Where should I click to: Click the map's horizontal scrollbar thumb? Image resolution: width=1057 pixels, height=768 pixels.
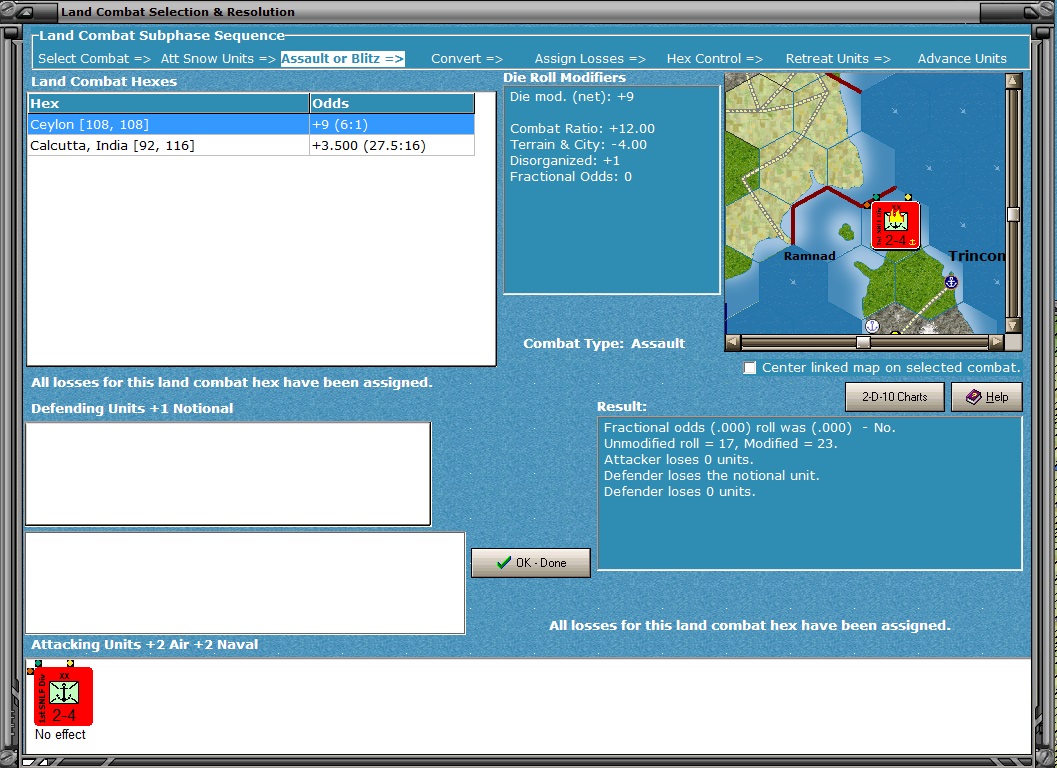(x=863, y=342)
